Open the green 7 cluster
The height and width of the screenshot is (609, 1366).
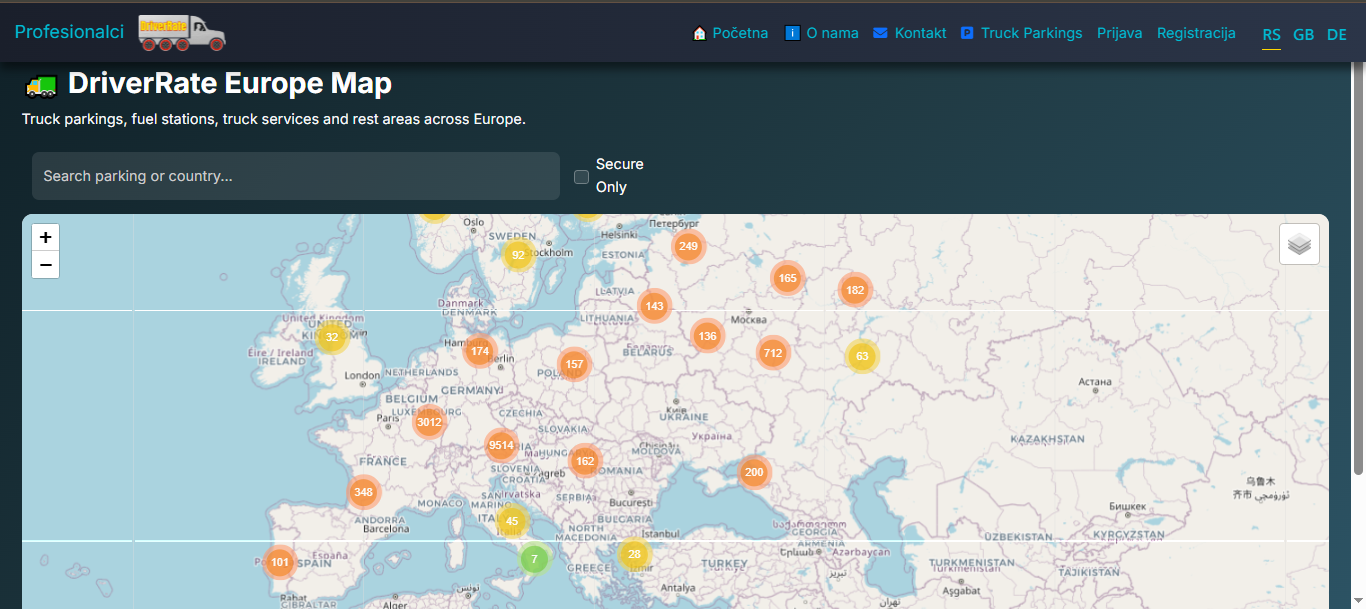tap(534, 559)
